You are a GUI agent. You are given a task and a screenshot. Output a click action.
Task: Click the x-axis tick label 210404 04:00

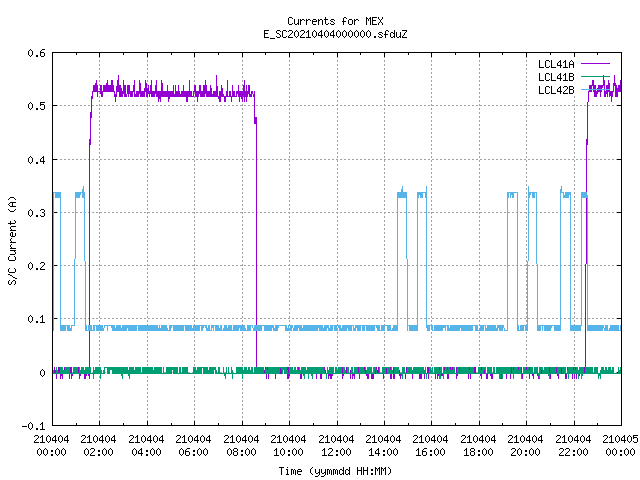click(146, 445)
